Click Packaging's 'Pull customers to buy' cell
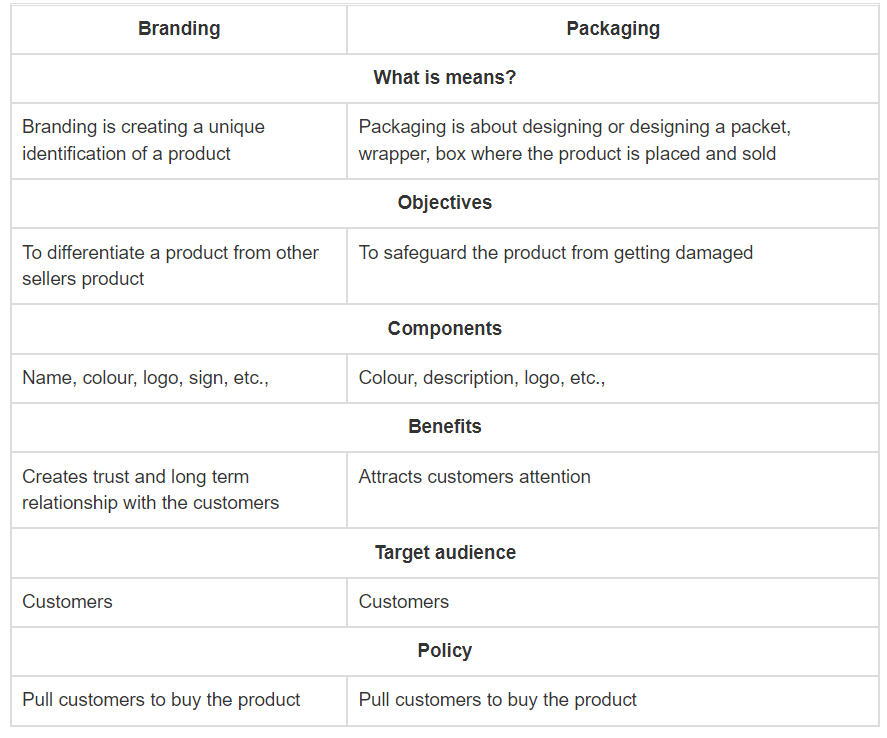The image size is (887, 738). pos(498,700)
